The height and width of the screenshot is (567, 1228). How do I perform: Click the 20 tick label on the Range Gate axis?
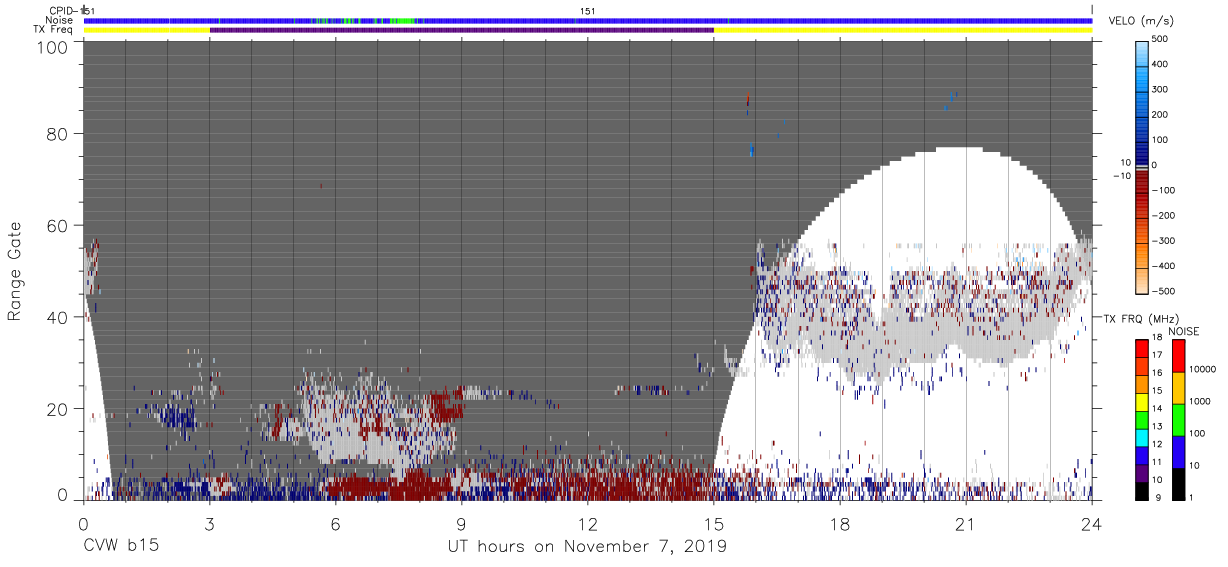(59, 409)
